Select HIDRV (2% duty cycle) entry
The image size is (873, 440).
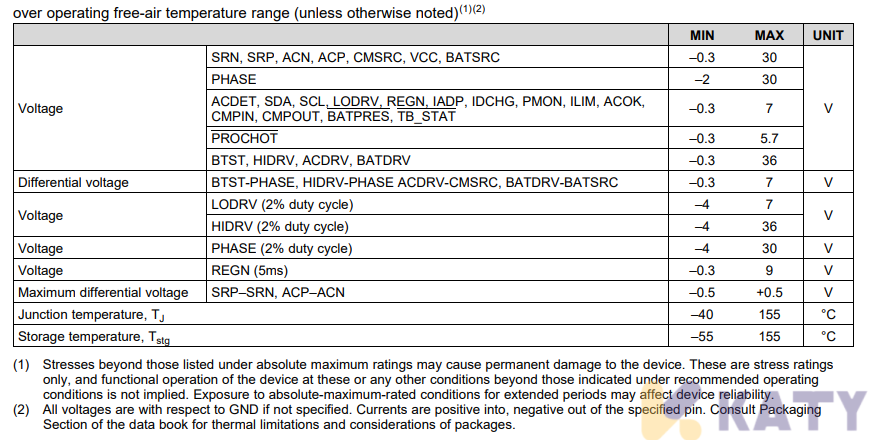(280, 227)
